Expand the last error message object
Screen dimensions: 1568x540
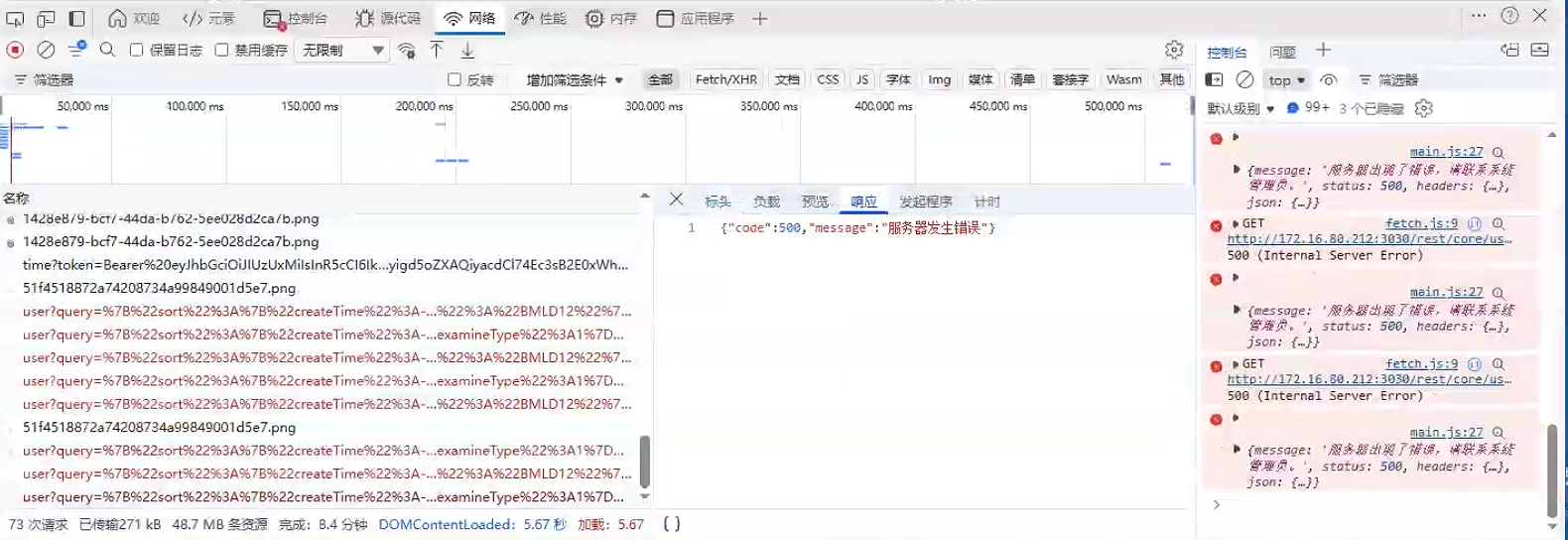coord(1237,450)
